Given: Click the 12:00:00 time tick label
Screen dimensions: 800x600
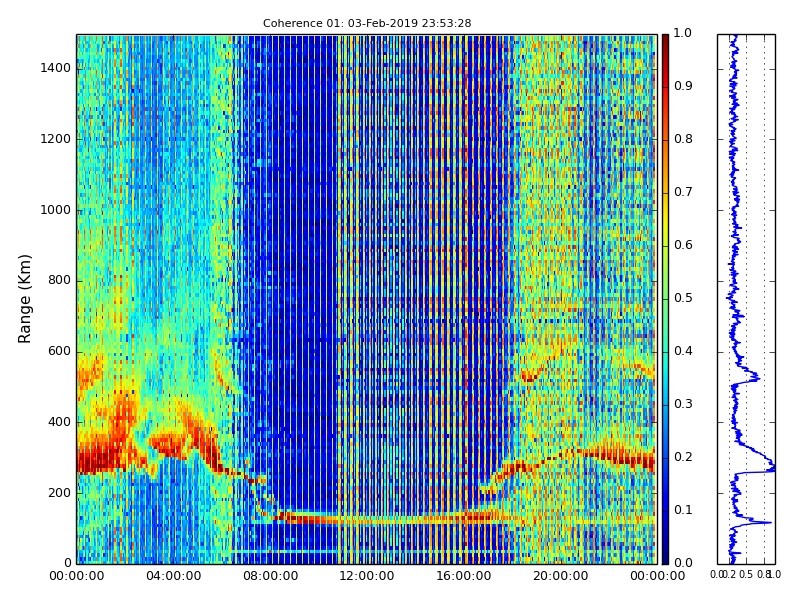Looking at the screenshot, I should (367, 576).
